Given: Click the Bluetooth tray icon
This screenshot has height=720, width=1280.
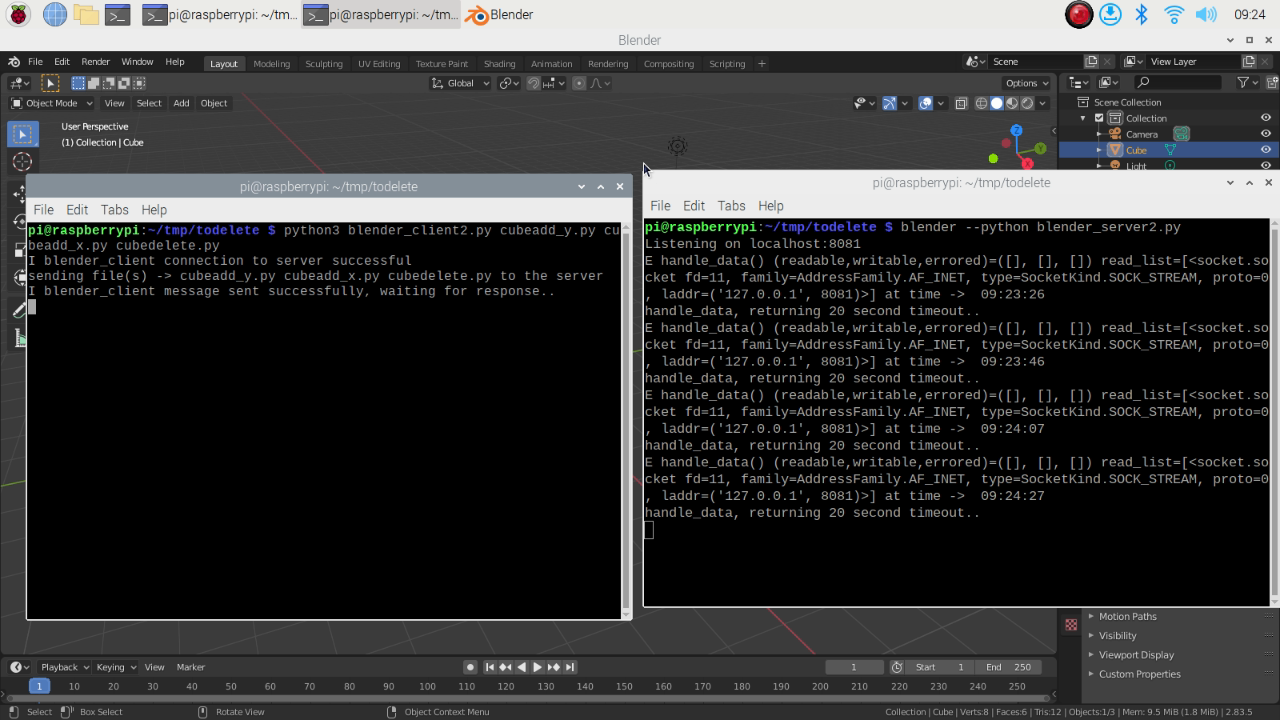Looking at the screenshot, I should click(x=1141, y=14).
